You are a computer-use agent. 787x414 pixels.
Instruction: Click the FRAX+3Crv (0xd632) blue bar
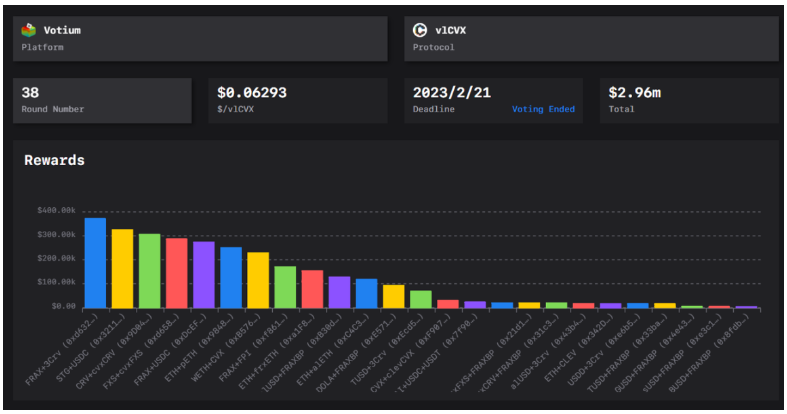pyautogui.click(x=95, y=263)
